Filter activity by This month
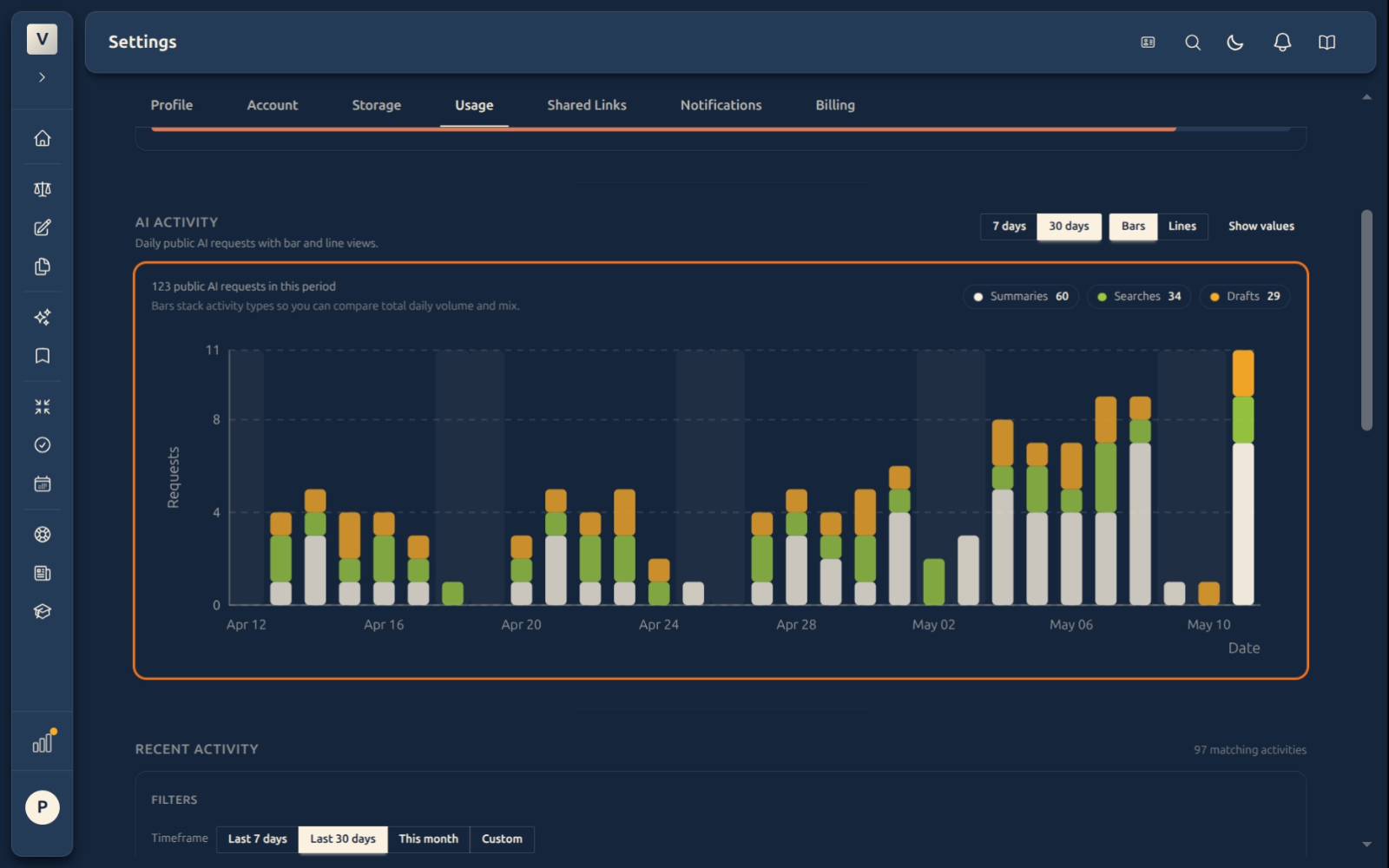This screenshot has width=1389, height=868. (x=428, y=839)
